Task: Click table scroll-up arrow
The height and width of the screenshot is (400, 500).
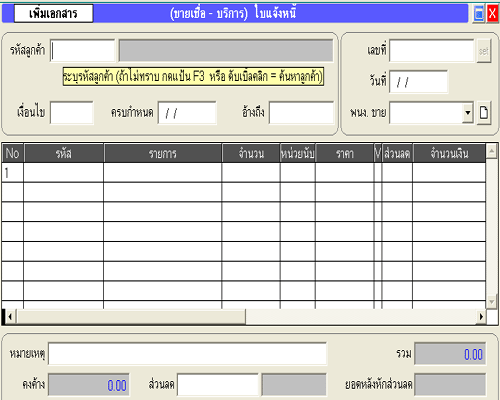Action: [x=491, y=152]
